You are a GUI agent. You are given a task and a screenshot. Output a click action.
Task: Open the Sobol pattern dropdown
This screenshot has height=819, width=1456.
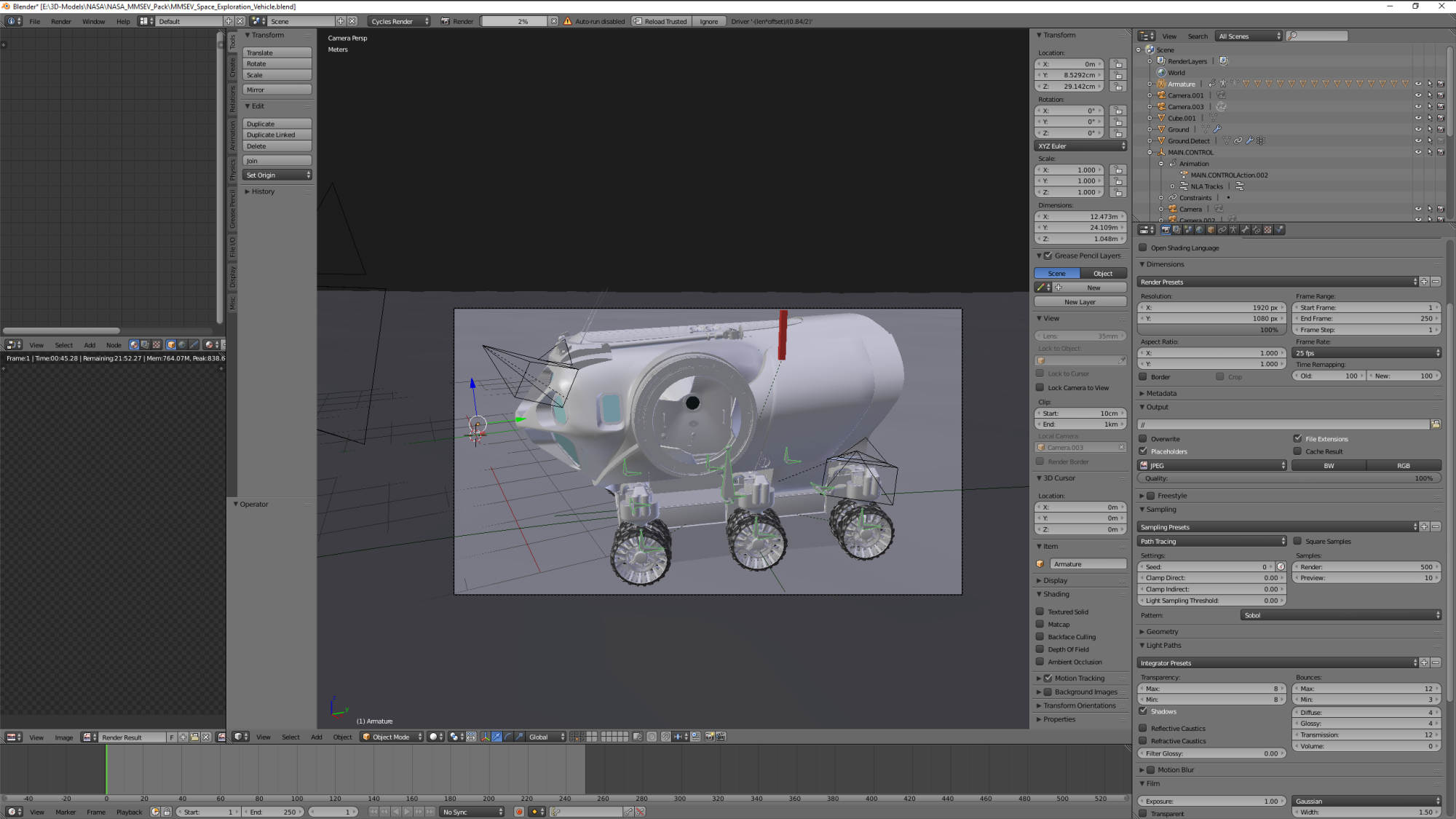[x=1341, y=615]
